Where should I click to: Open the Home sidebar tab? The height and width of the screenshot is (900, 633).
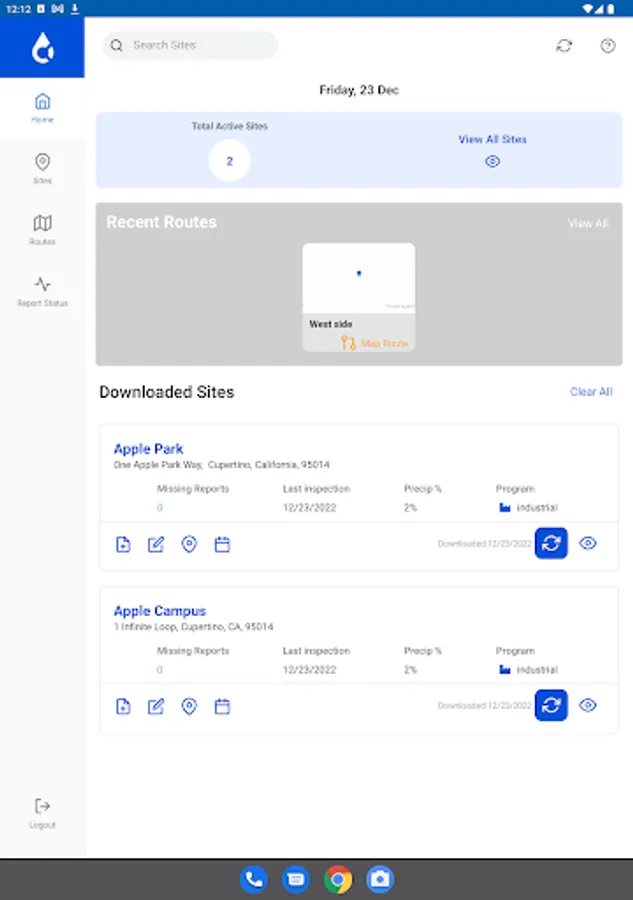(x=42, y=108)
